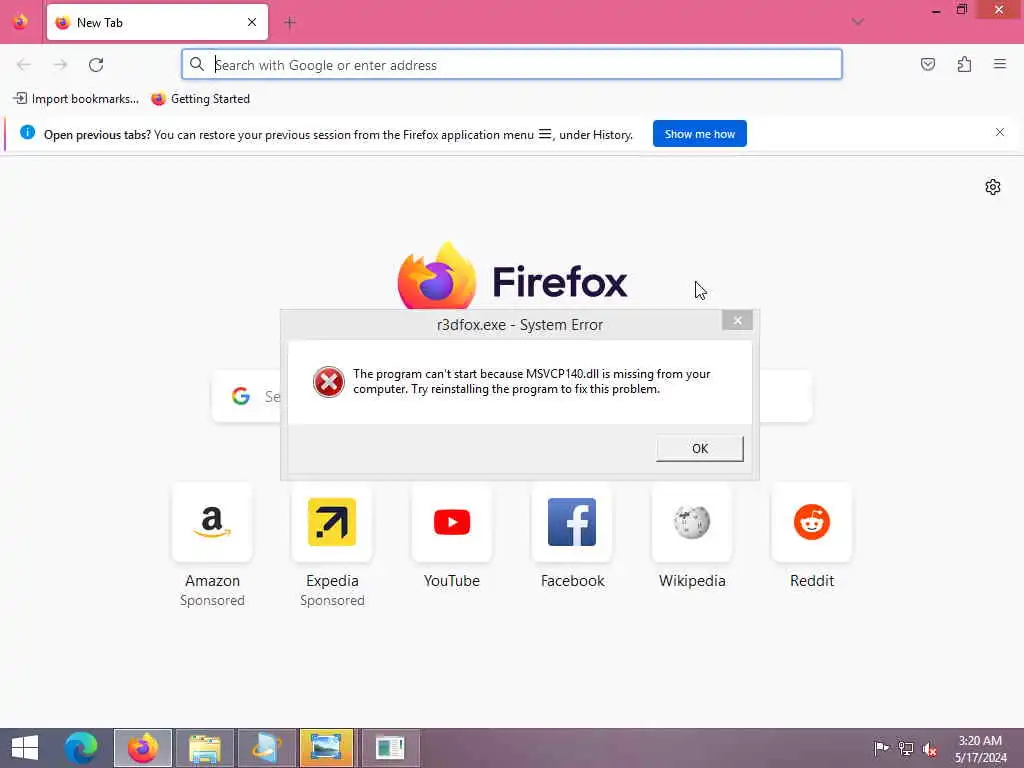
Task: Open the taskbar icon with blue globe
Action: tap(267, 748)
